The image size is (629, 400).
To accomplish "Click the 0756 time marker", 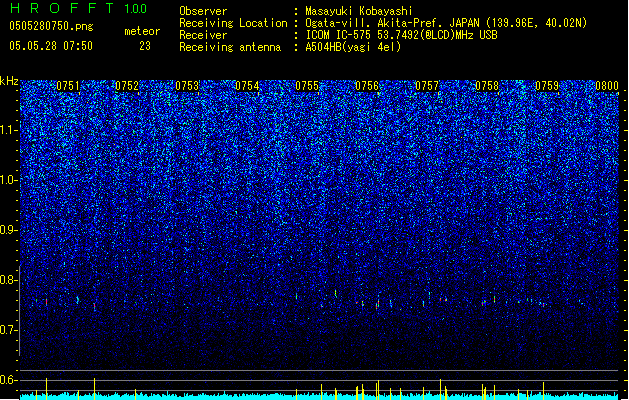I will tap(367, 86).
